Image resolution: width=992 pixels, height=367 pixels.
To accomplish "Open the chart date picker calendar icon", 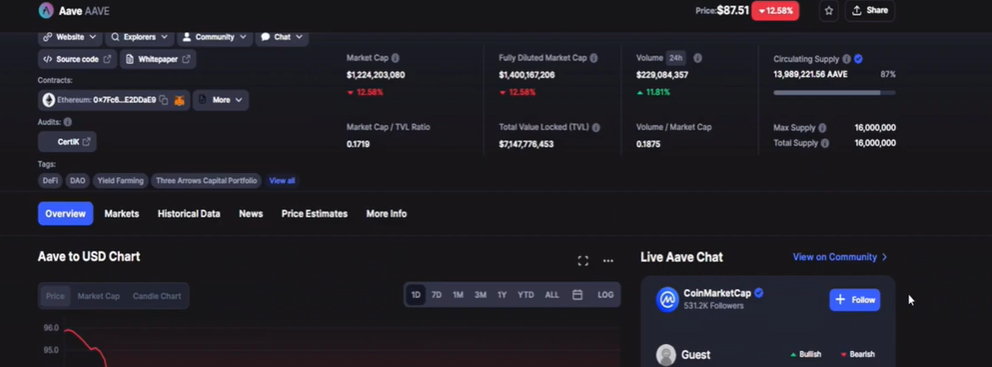I will click(x=577, y=295).
